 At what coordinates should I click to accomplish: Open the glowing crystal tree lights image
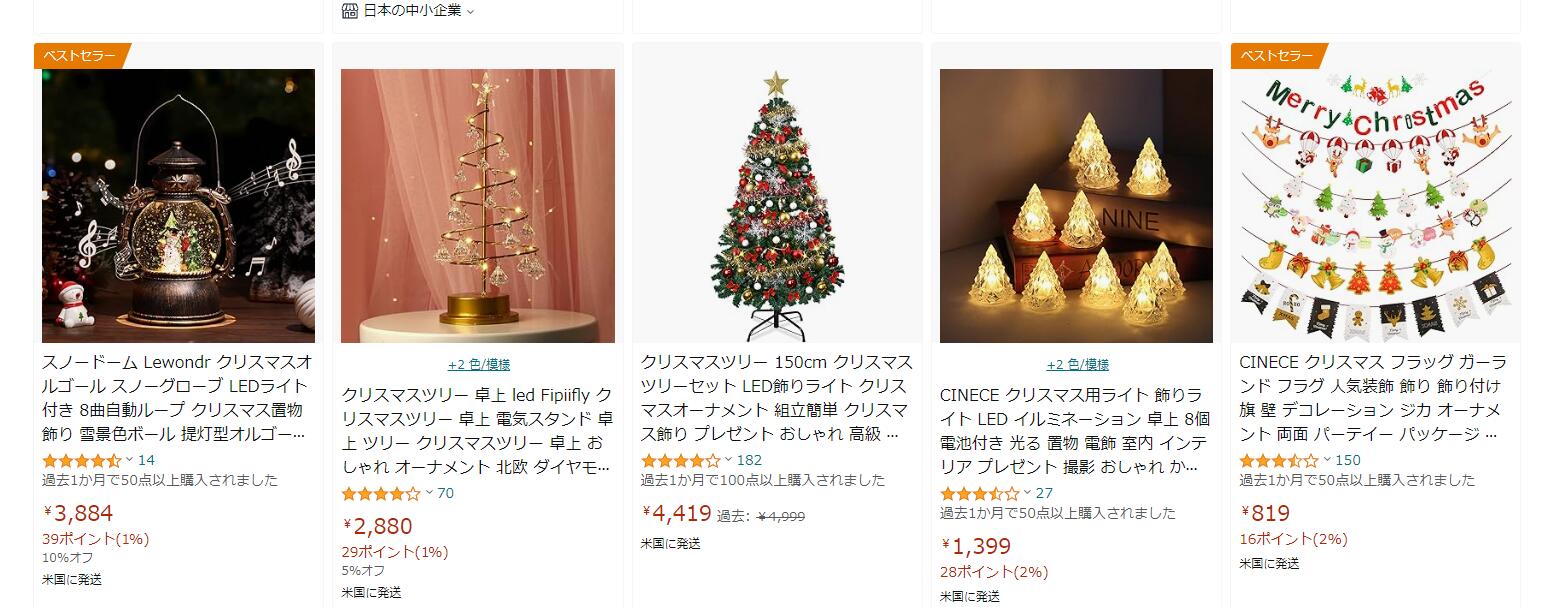(1076, 206)
